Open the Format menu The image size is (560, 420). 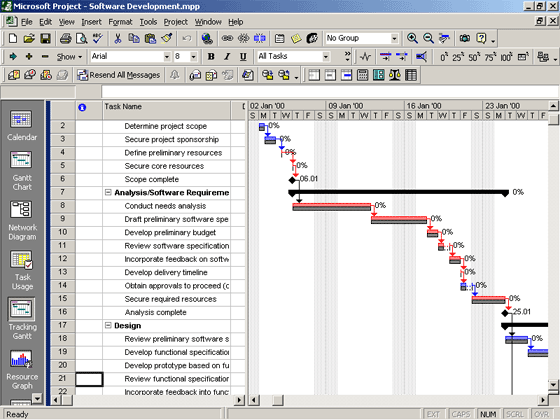[x=120, y=22]
